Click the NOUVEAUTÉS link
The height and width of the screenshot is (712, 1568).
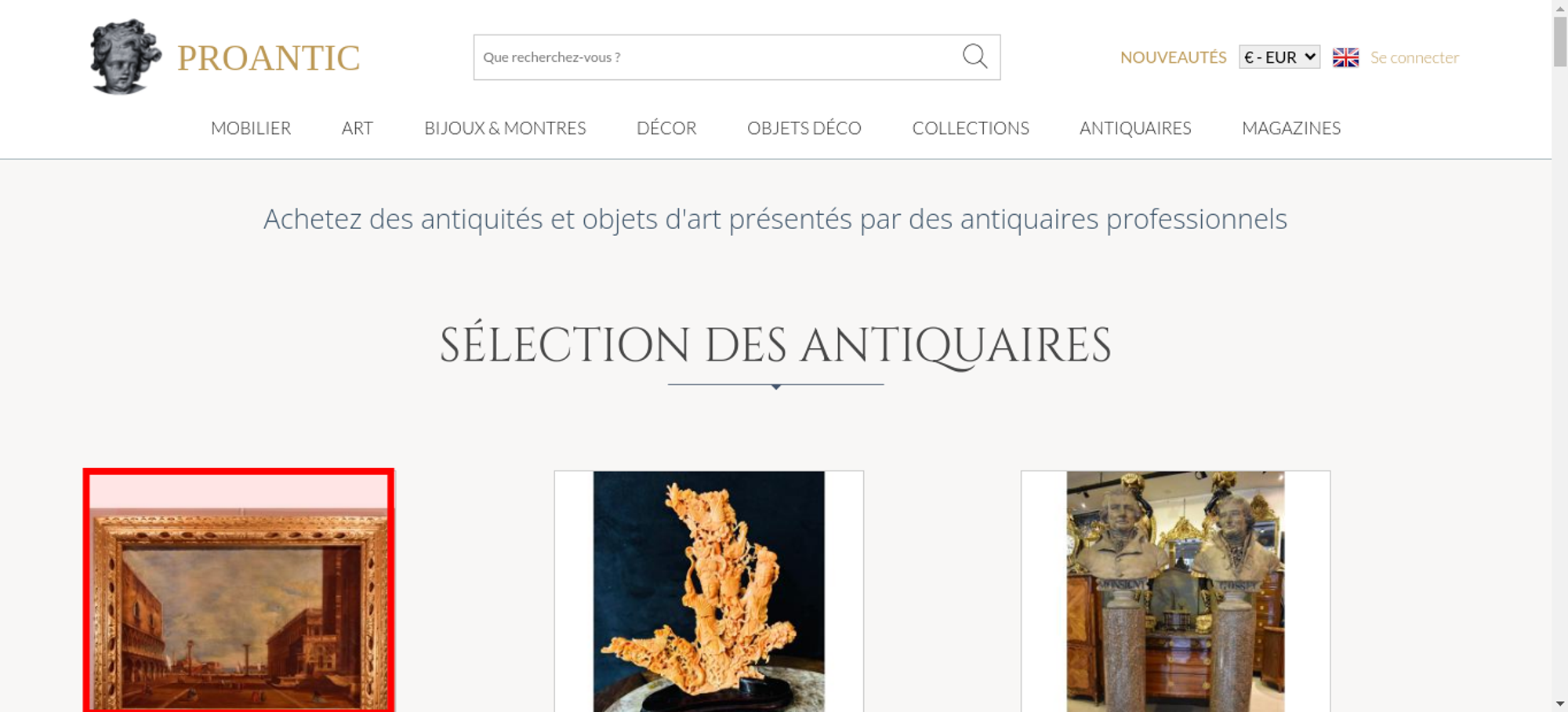coord(1173,57)
